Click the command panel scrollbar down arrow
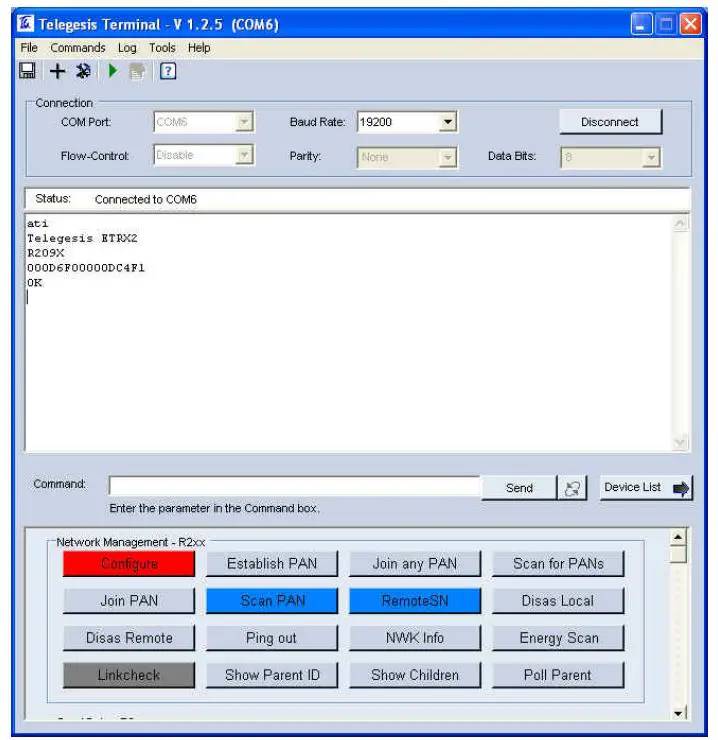This screenshot has height=740, width=718. coord(678,713)
